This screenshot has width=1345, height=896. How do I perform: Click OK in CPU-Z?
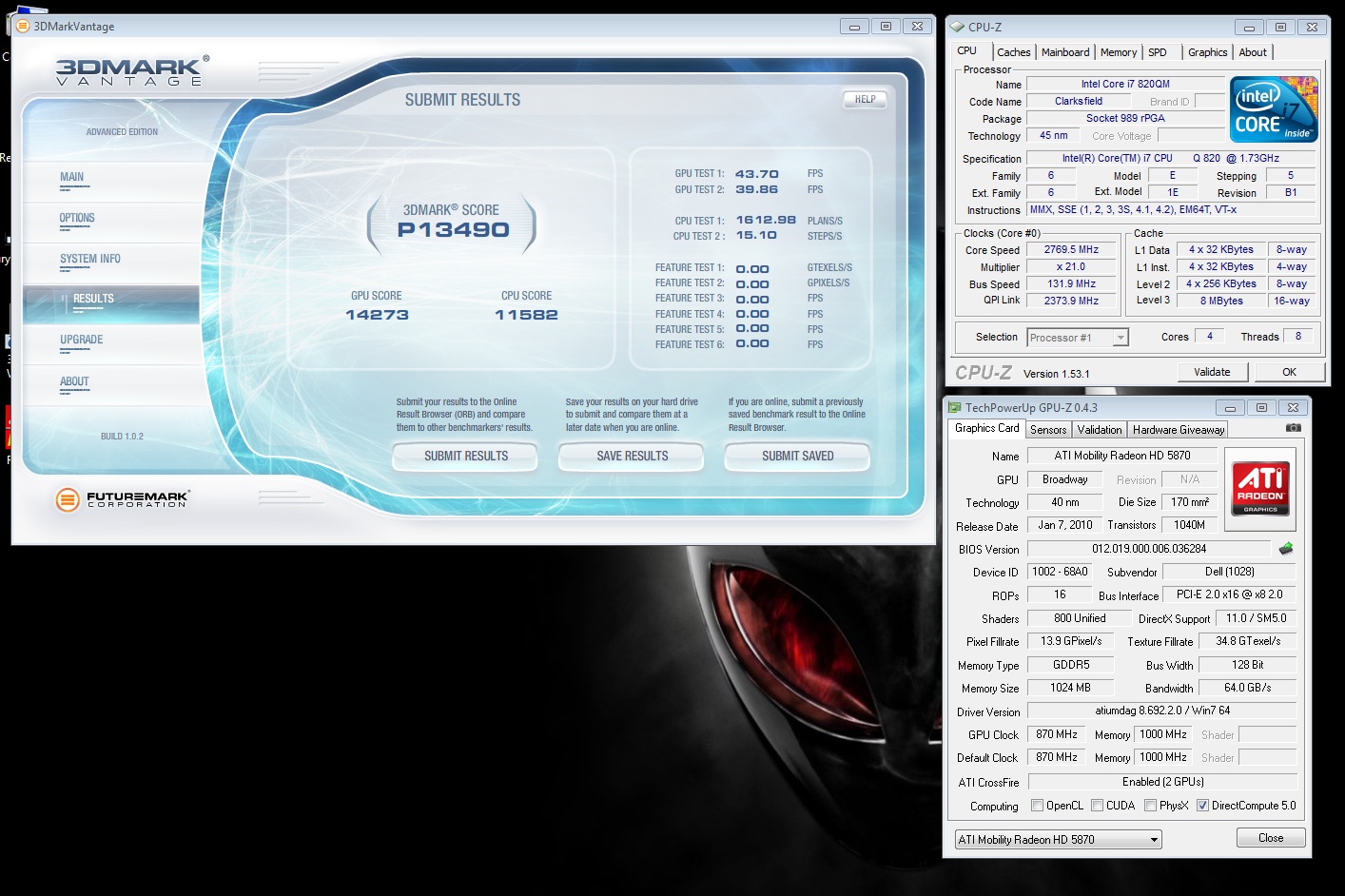click(x=1289, y=372)
